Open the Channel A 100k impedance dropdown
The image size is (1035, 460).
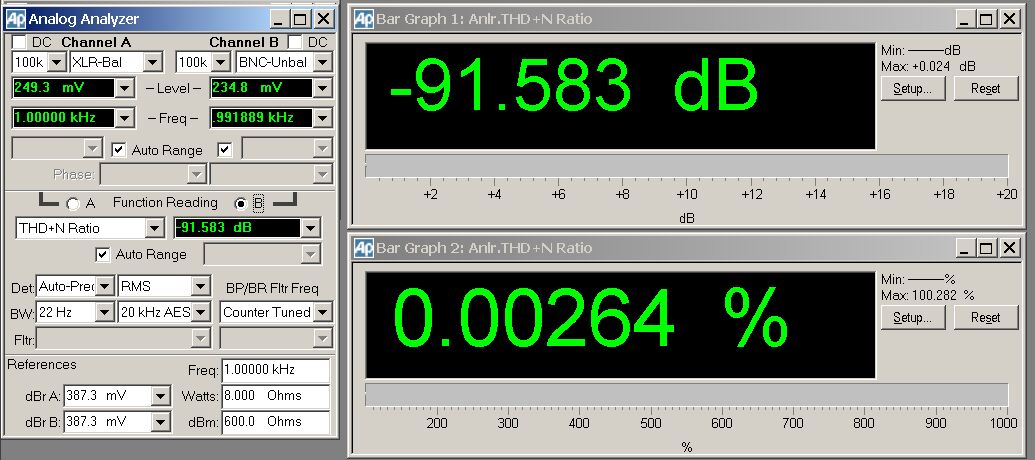(x=57, y=63)
